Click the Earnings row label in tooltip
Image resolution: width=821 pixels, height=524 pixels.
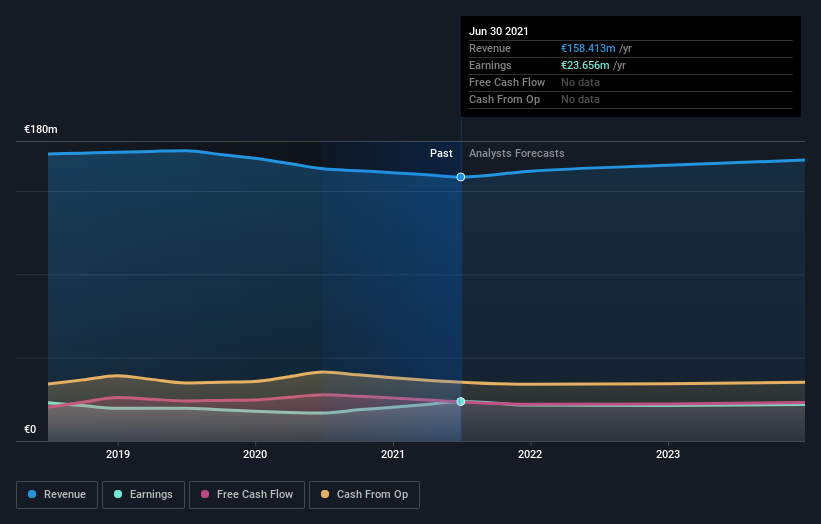pyautogui.click(x=490, y=65)
